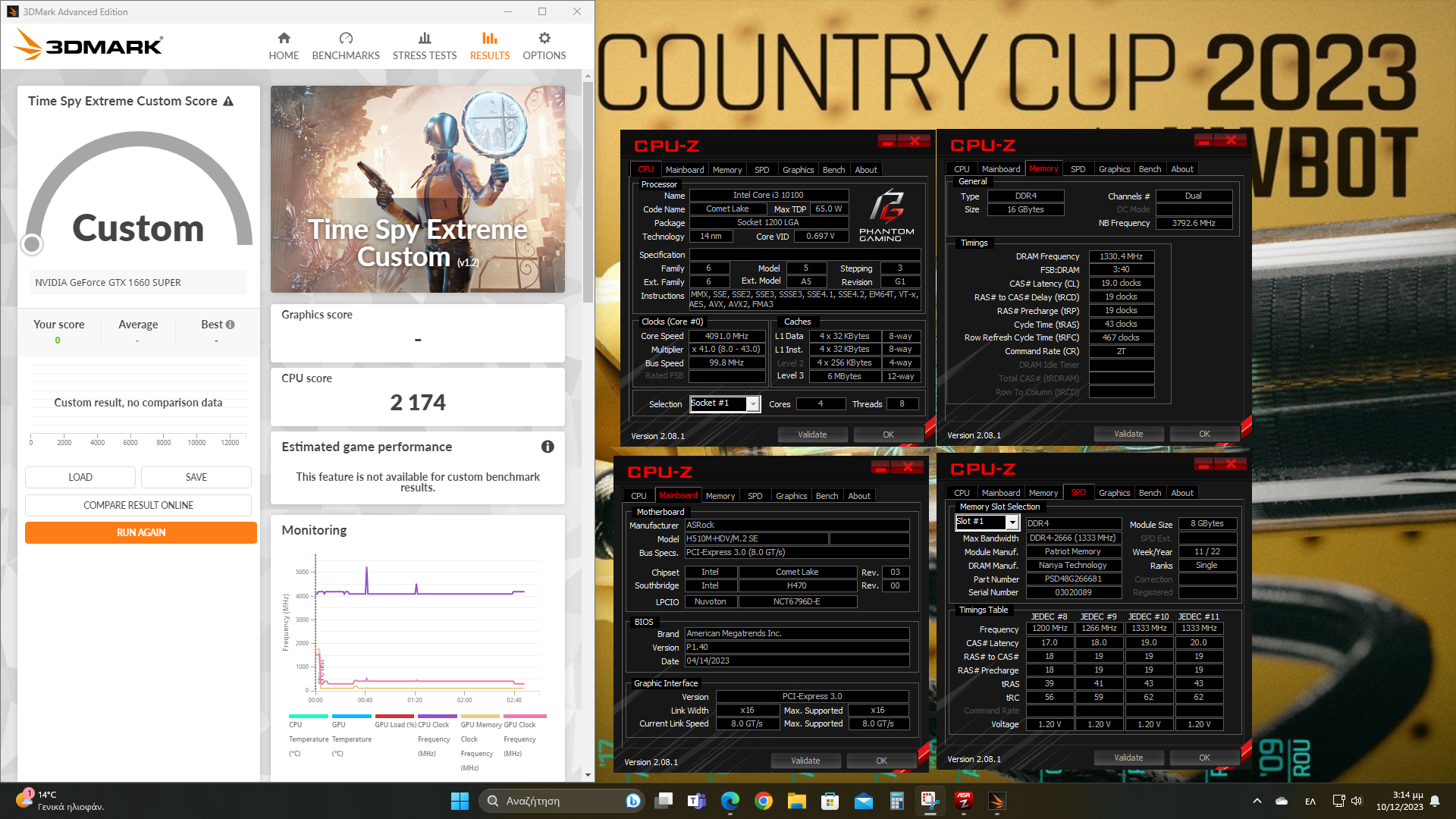Click LOAD button in 3DMark

pos(80,477)
